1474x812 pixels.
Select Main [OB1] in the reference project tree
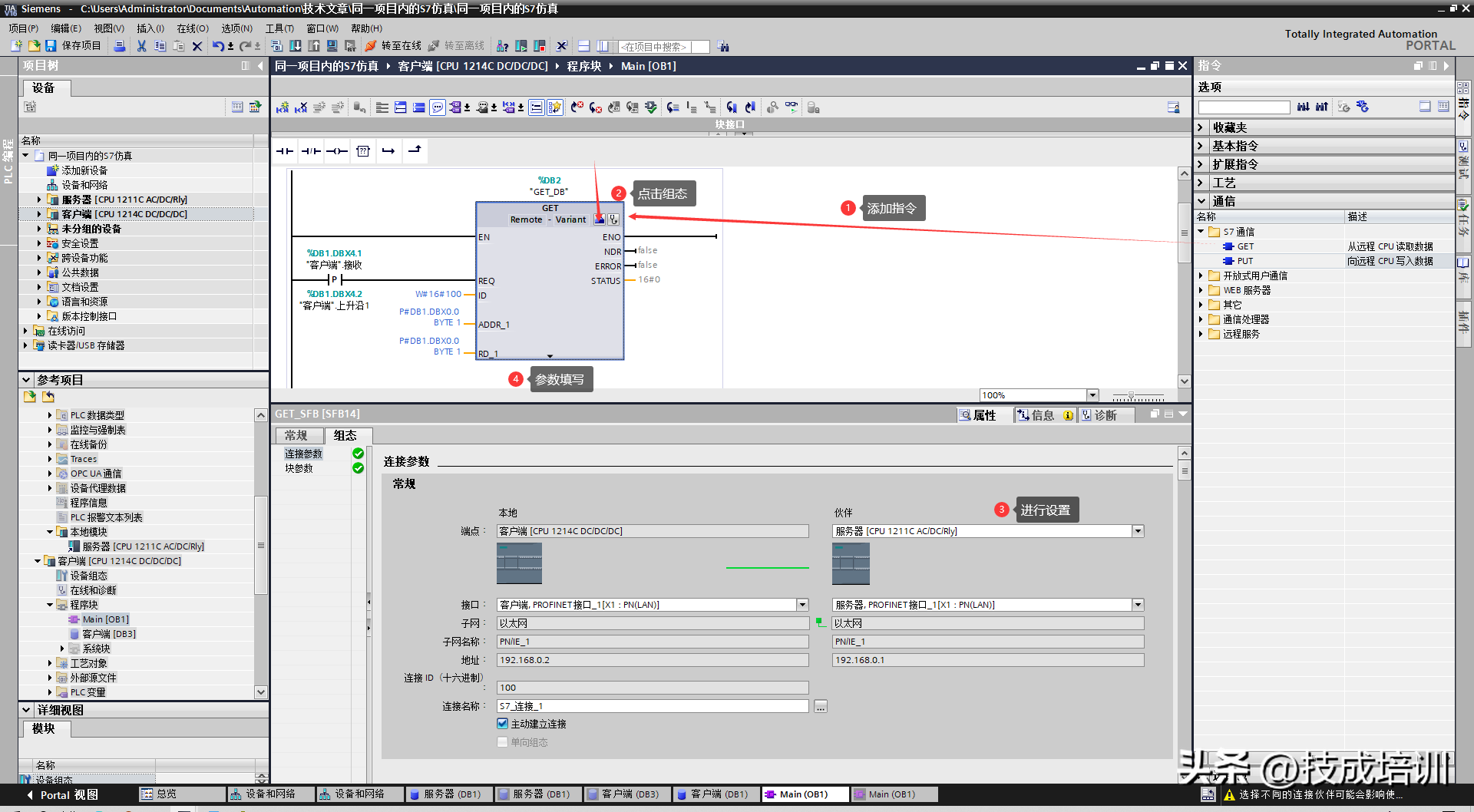tap(105, 619)
